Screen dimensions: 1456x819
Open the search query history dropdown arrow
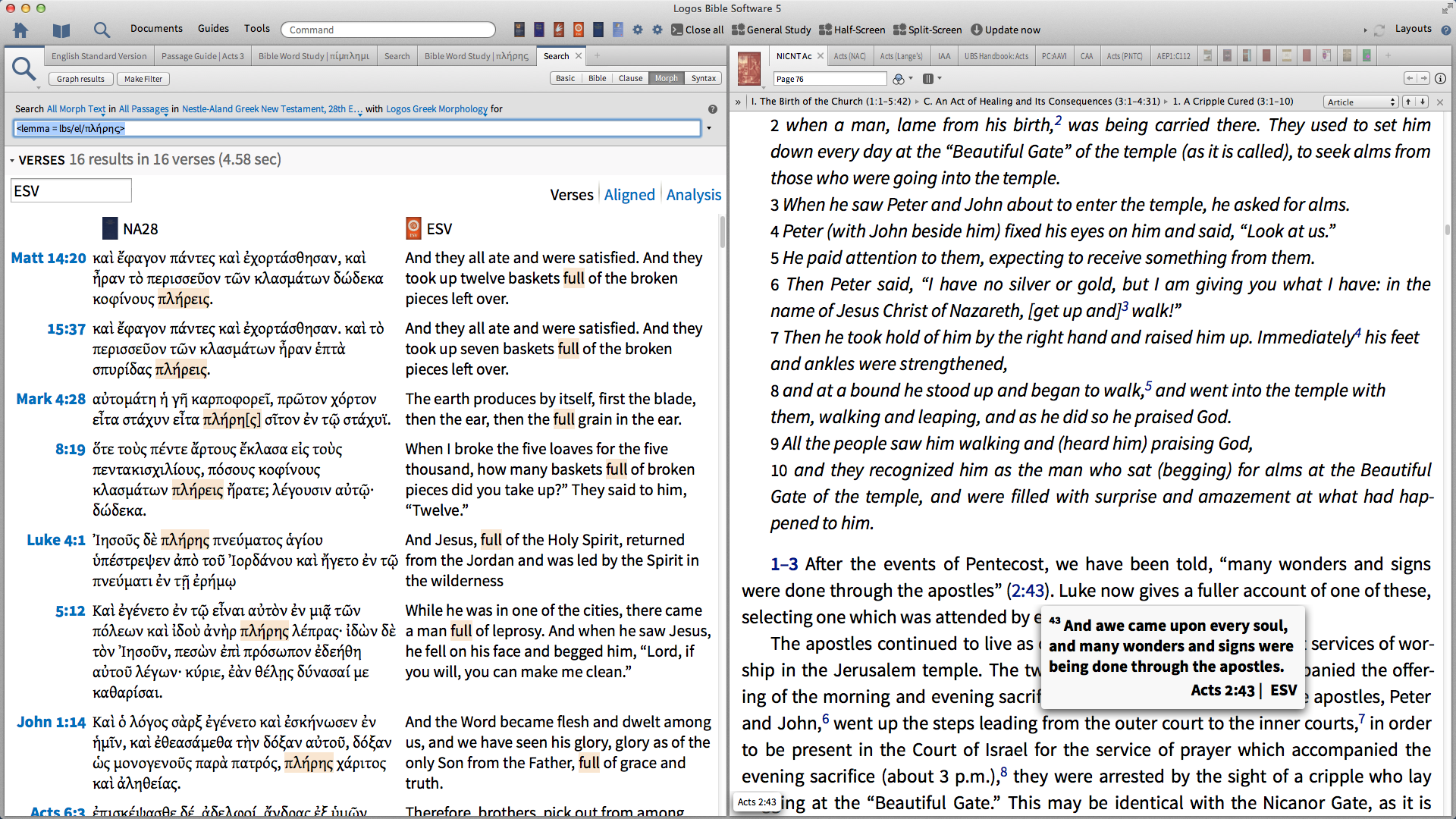point(709,128)
